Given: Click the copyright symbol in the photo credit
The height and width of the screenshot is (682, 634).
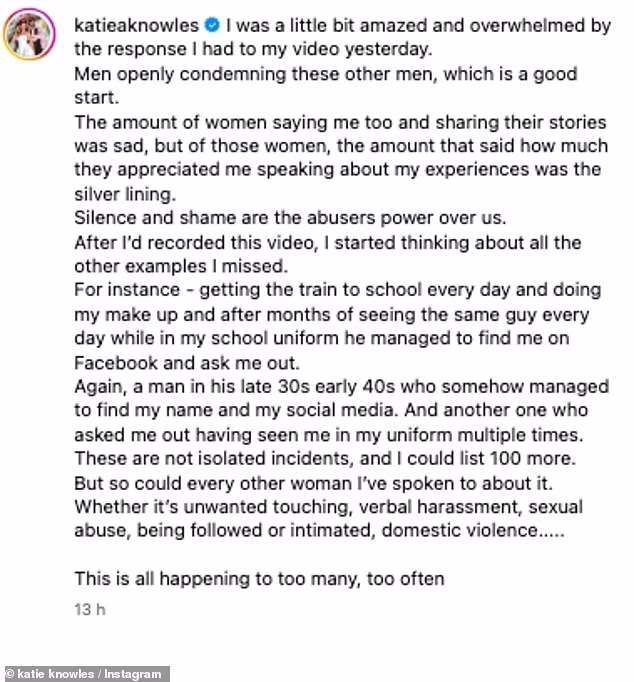Looking at the screenshot, I should 11,673.
